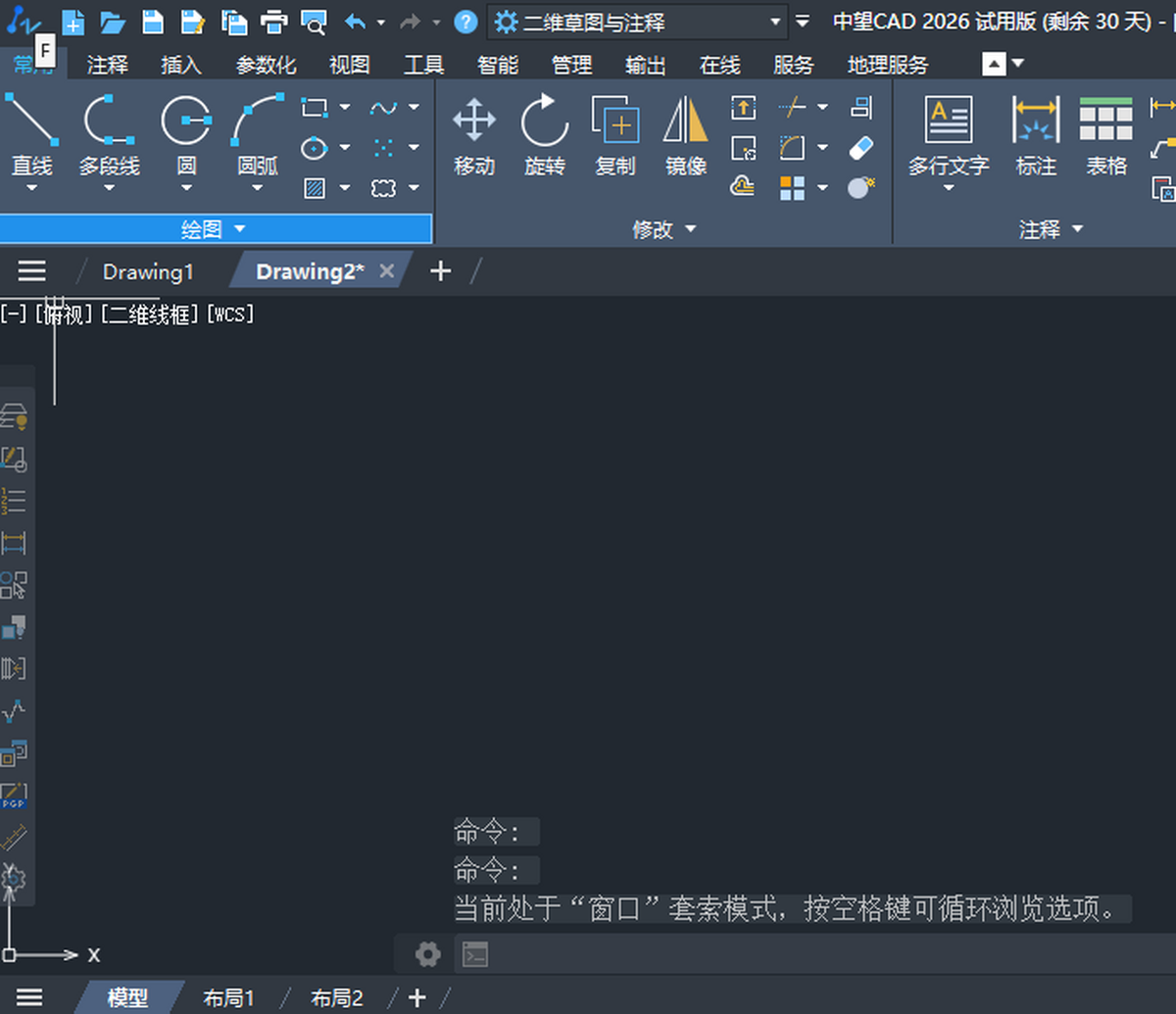This screenshot has height=1014, width=1176.
Task: Select the 直线 (Line) drawing tool
Action: (33, 137)
